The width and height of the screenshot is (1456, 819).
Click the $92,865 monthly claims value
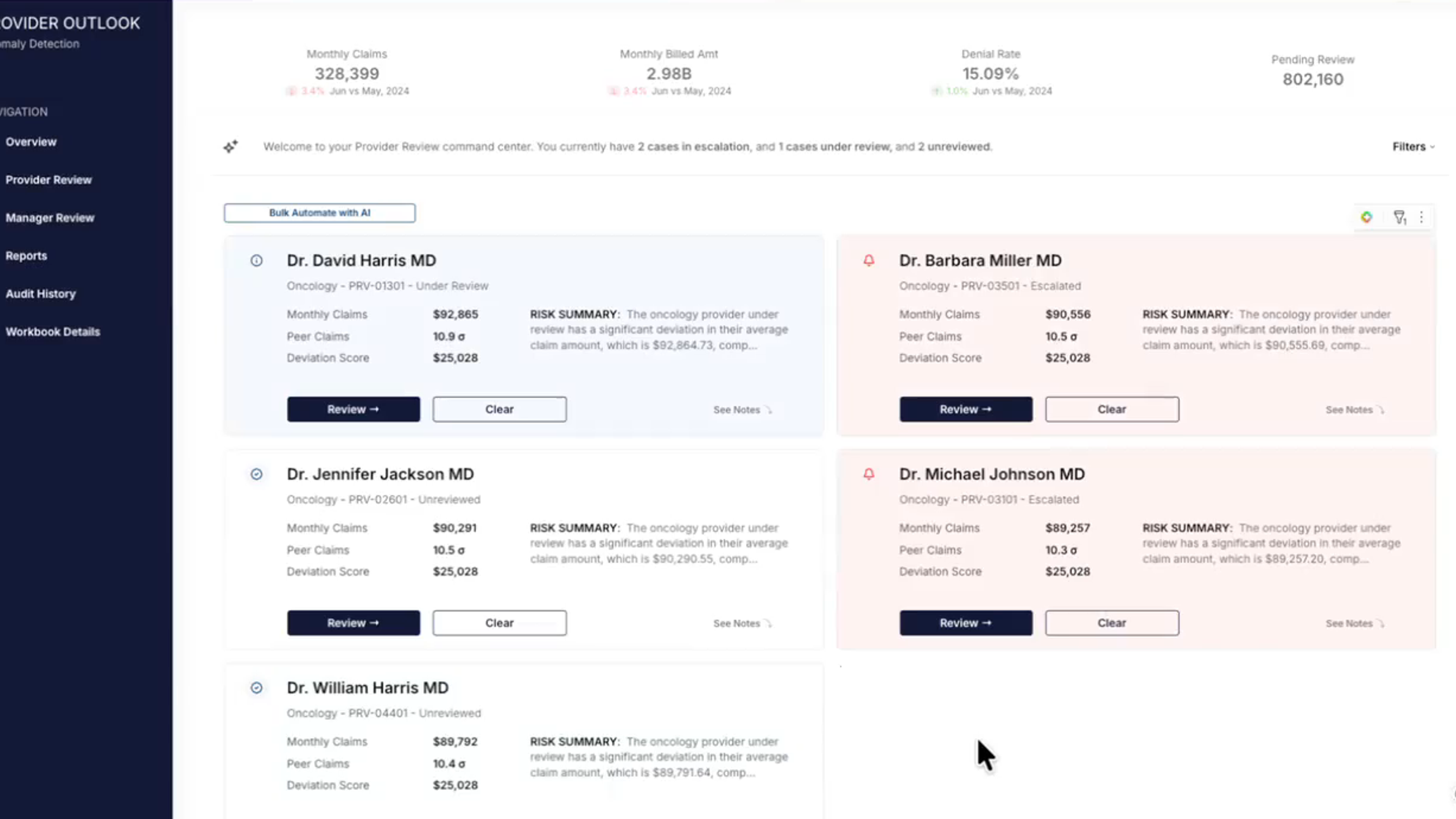[455, 314]
